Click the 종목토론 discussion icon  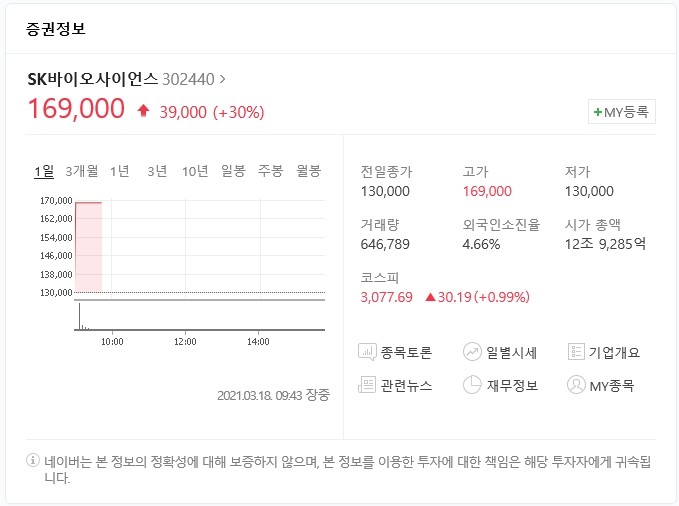(x=368, y=352)
